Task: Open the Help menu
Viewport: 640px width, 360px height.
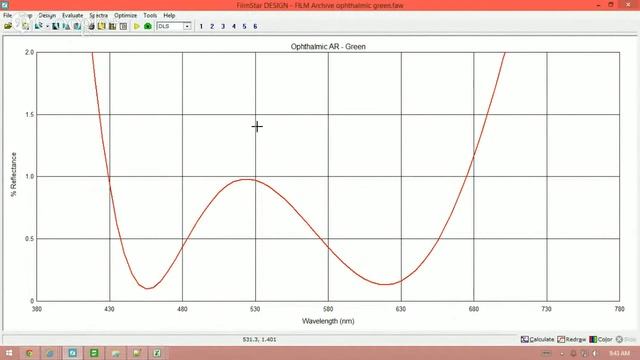Action: click(169, 16)
